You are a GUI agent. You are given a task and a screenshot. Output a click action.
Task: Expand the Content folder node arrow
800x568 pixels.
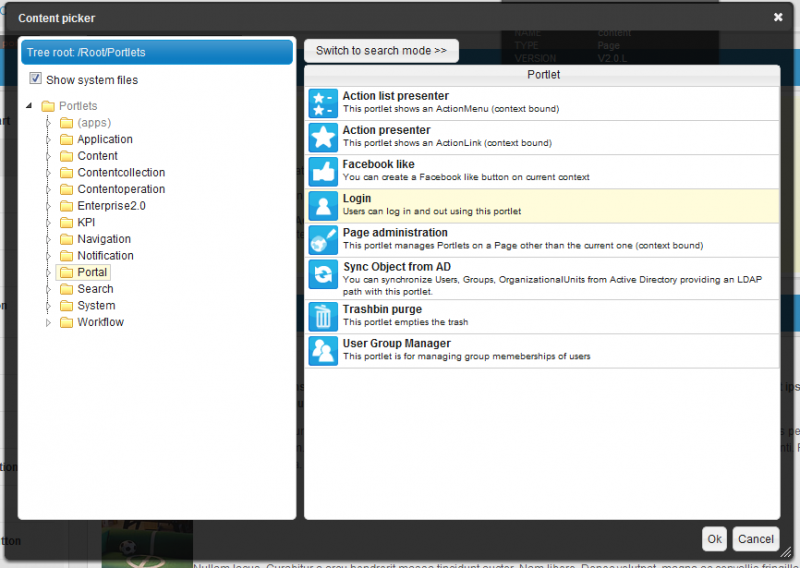tap(48, 156)
